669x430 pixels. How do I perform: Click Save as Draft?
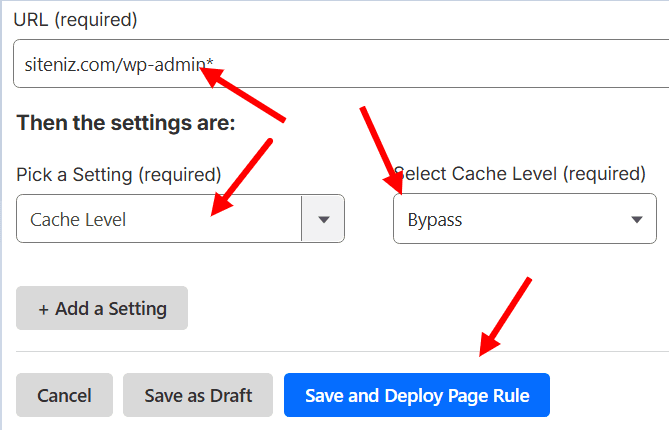point(198,395)
